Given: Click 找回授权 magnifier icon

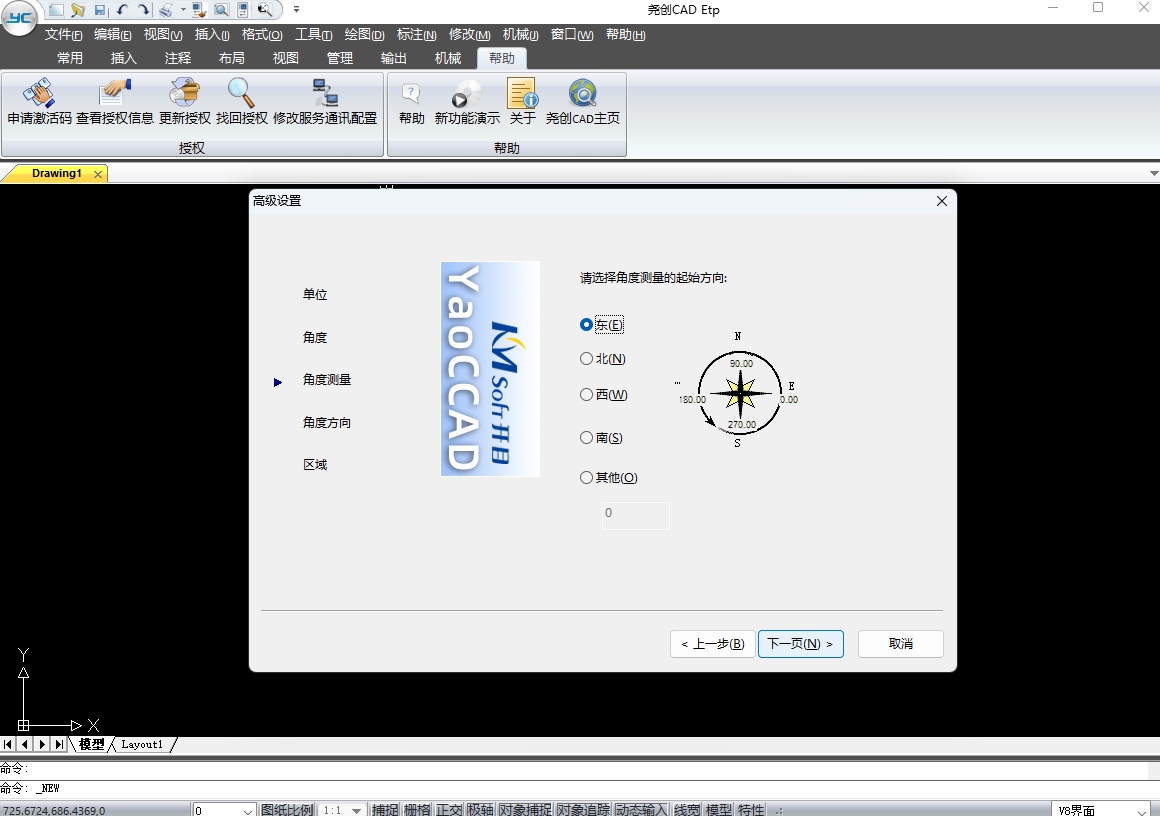Looking at the screenshot, I should [x=241, y=93].
